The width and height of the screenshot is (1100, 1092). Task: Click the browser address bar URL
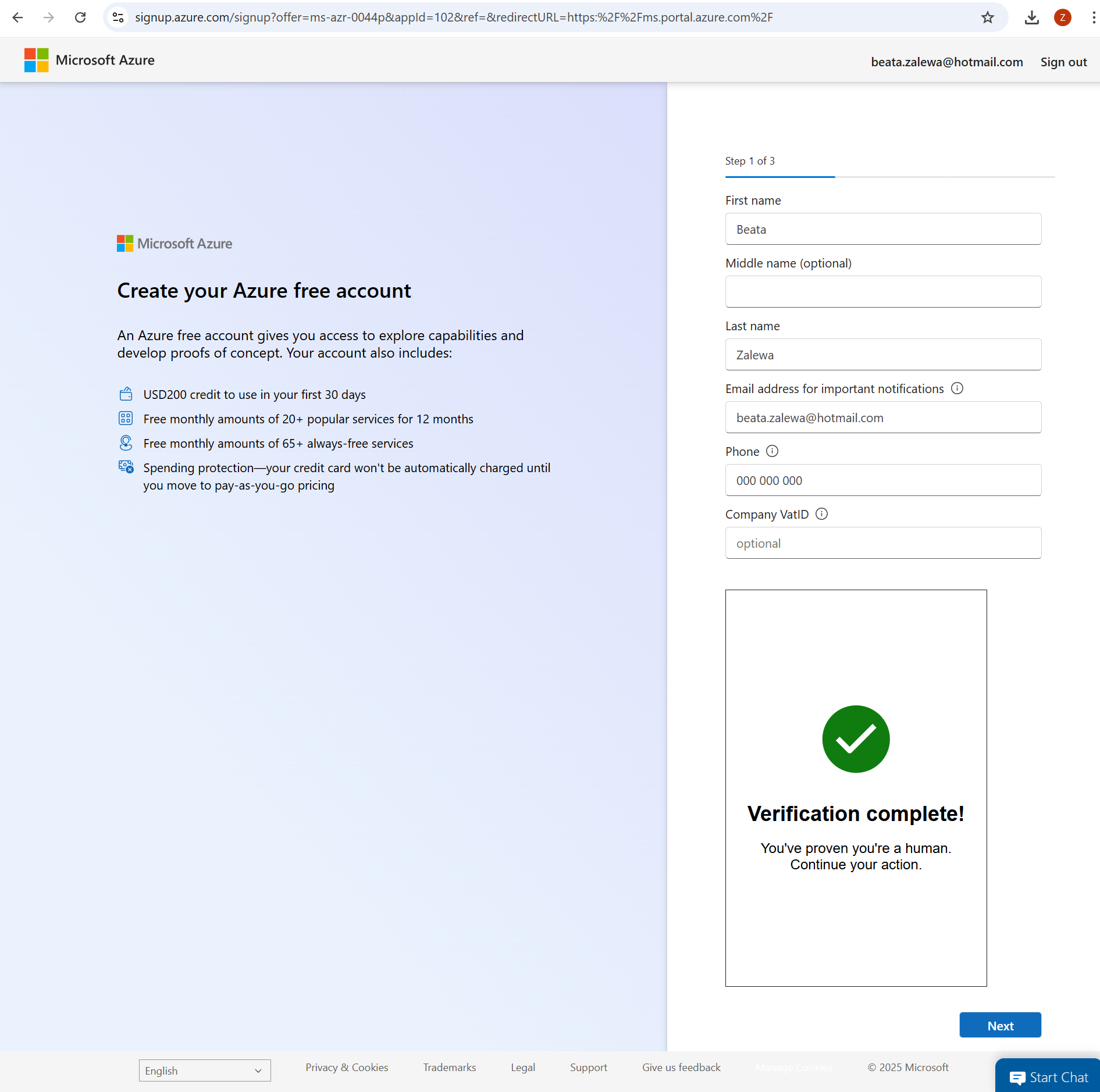click(x=454, y=17)
